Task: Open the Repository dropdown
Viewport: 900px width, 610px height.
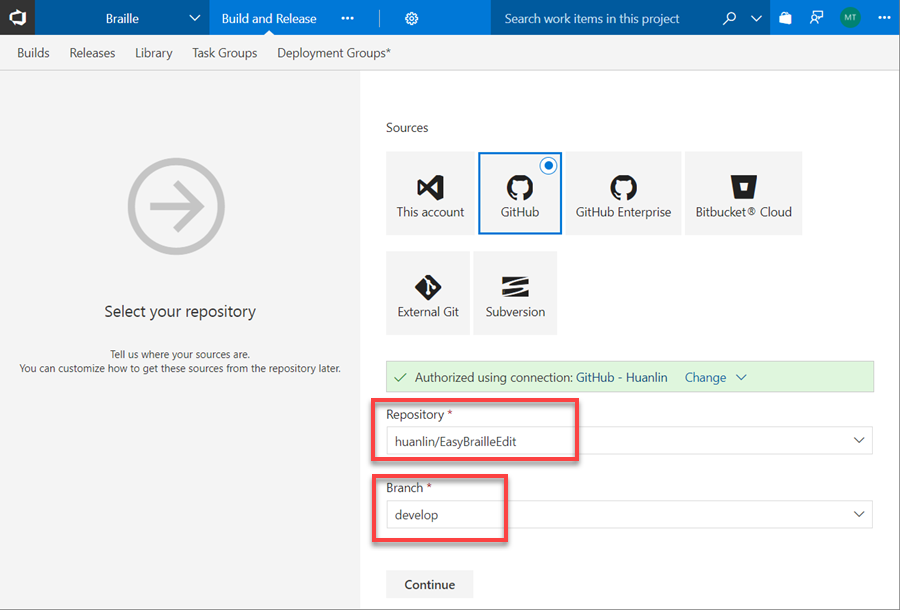Action: tap(630, 441)
